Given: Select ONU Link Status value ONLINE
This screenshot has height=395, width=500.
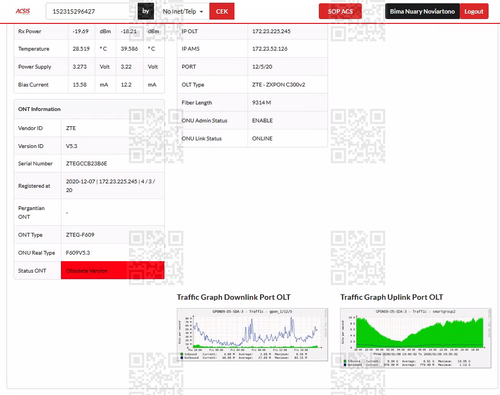Looking at the screenshot, I should click(x=262, y=138).
